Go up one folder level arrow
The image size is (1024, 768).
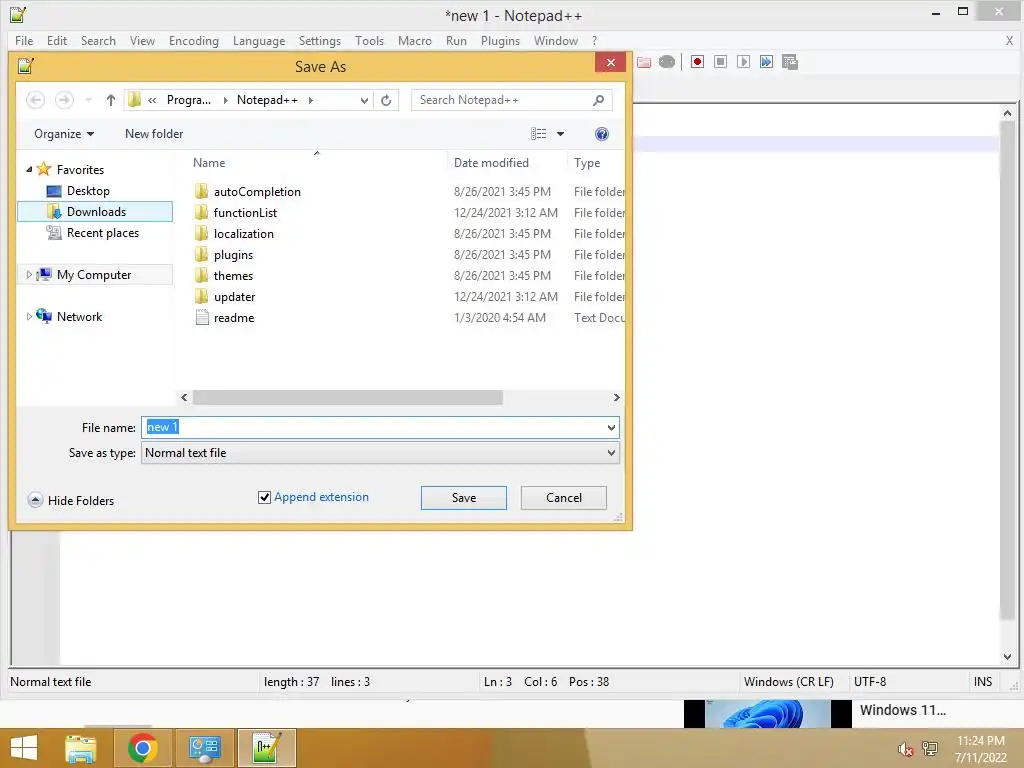(110, 100)
